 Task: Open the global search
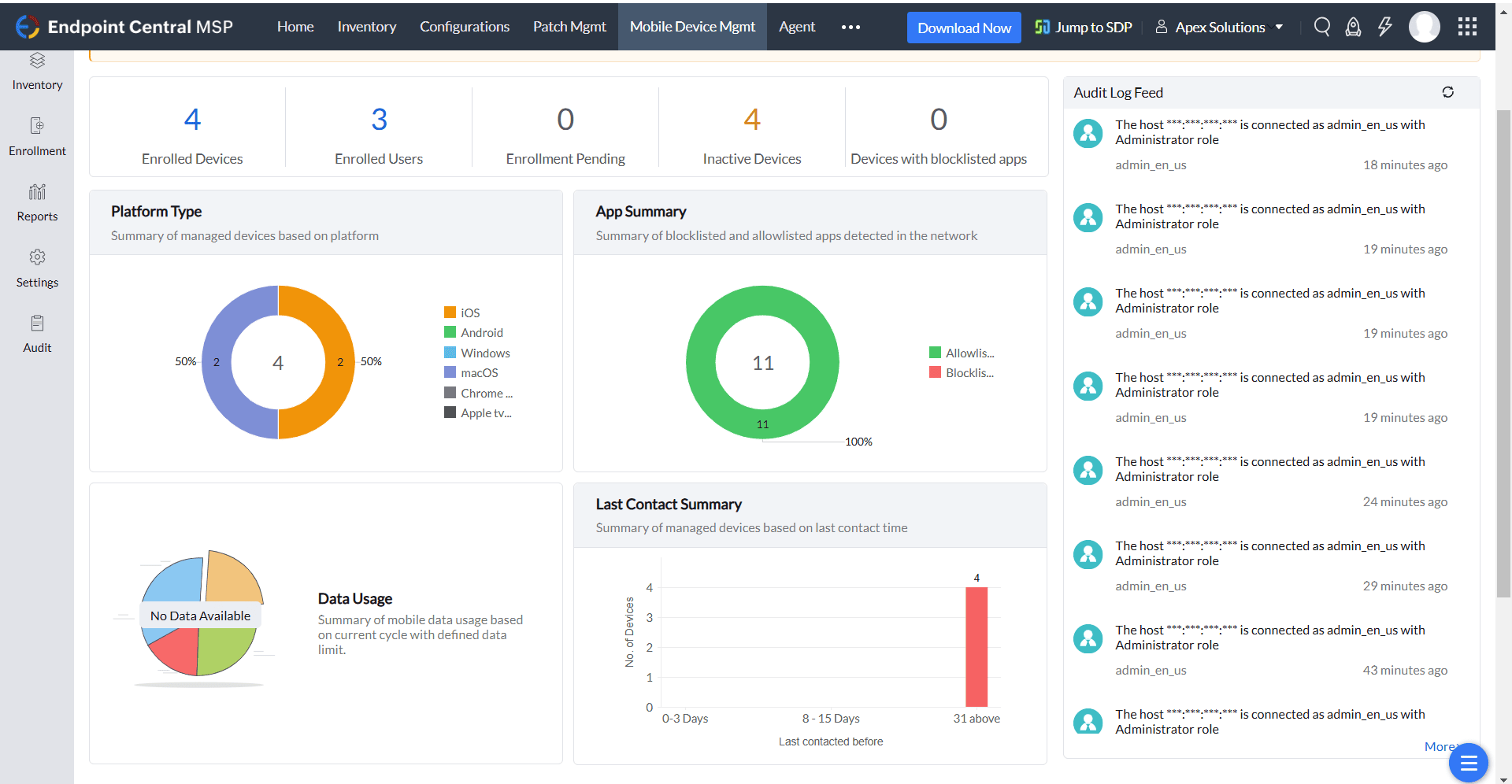point(1321,26)
